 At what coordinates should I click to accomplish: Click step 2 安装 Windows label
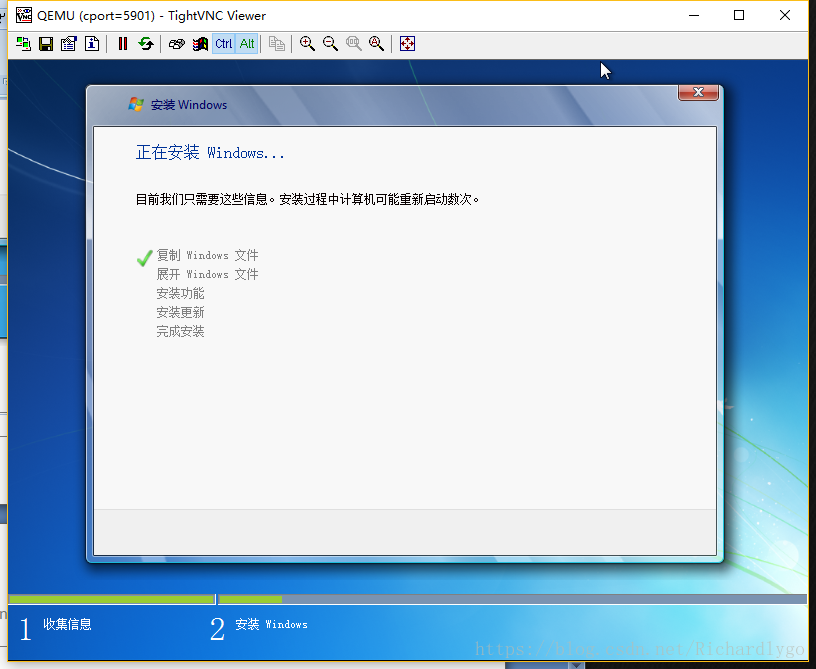(x=271, y=624)
